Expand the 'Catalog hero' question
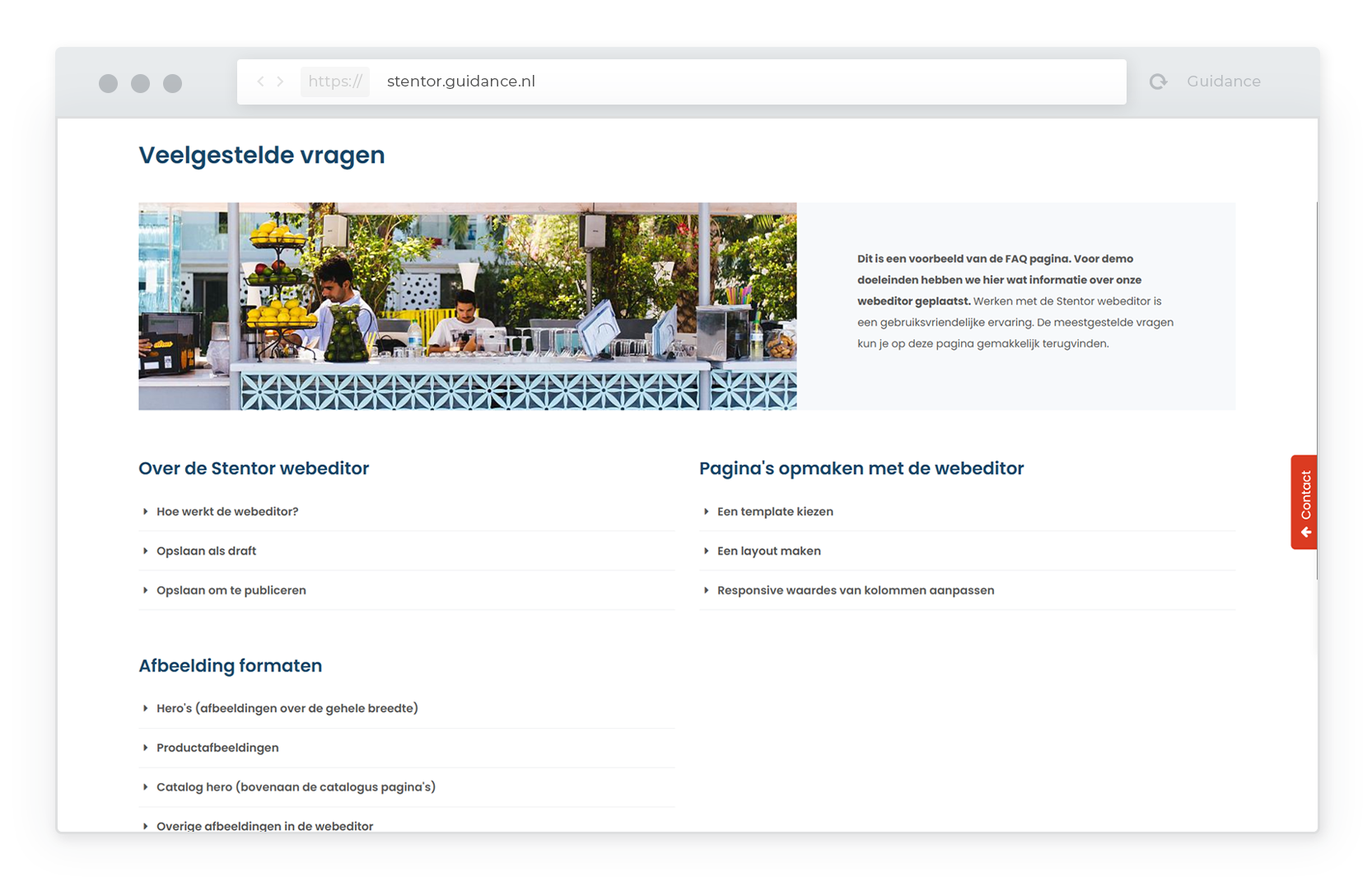The image size is (1372, 891). pos(296,787)
